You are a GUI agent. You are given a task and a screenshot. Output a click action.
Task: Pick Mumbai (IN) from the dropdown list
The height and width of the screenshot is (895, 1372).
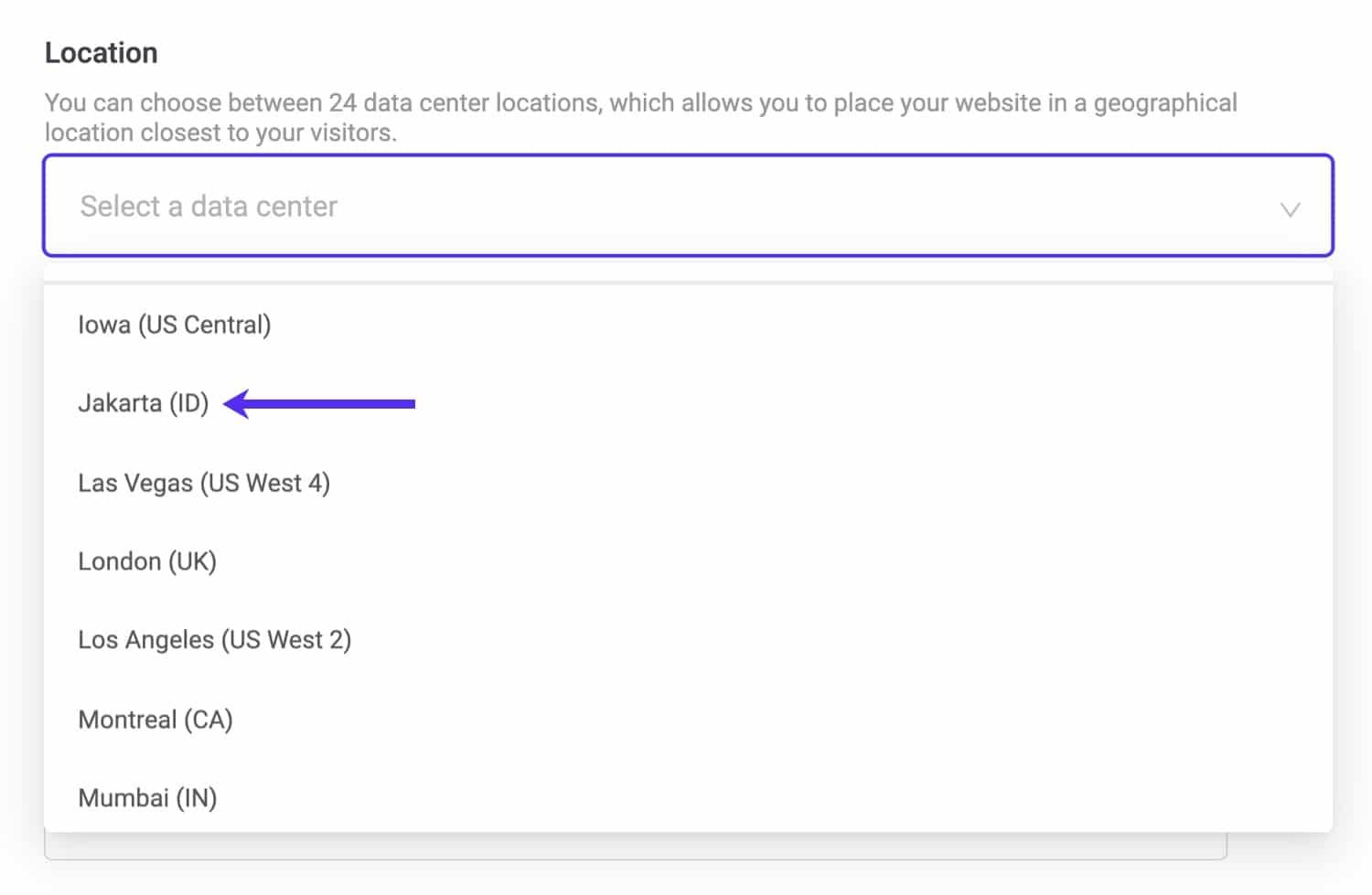point(147,798)
